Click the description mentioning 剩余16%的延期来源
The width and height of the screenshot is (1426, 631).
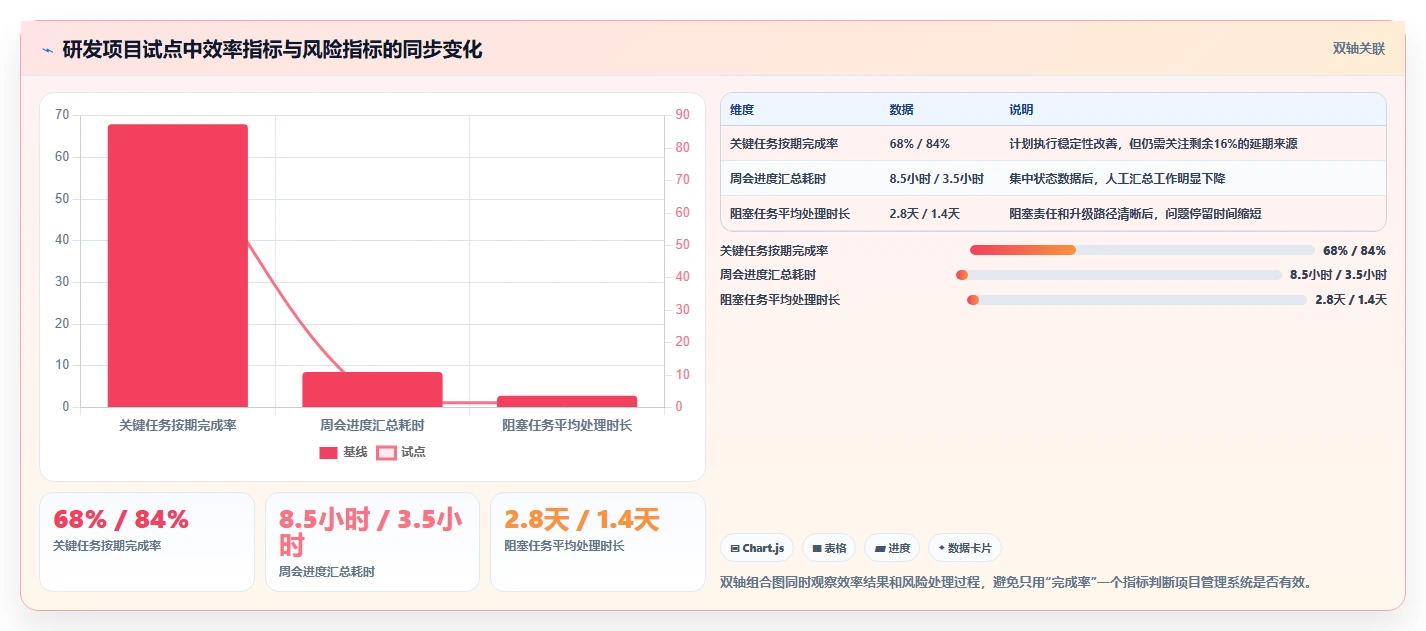click(1153, 144)
